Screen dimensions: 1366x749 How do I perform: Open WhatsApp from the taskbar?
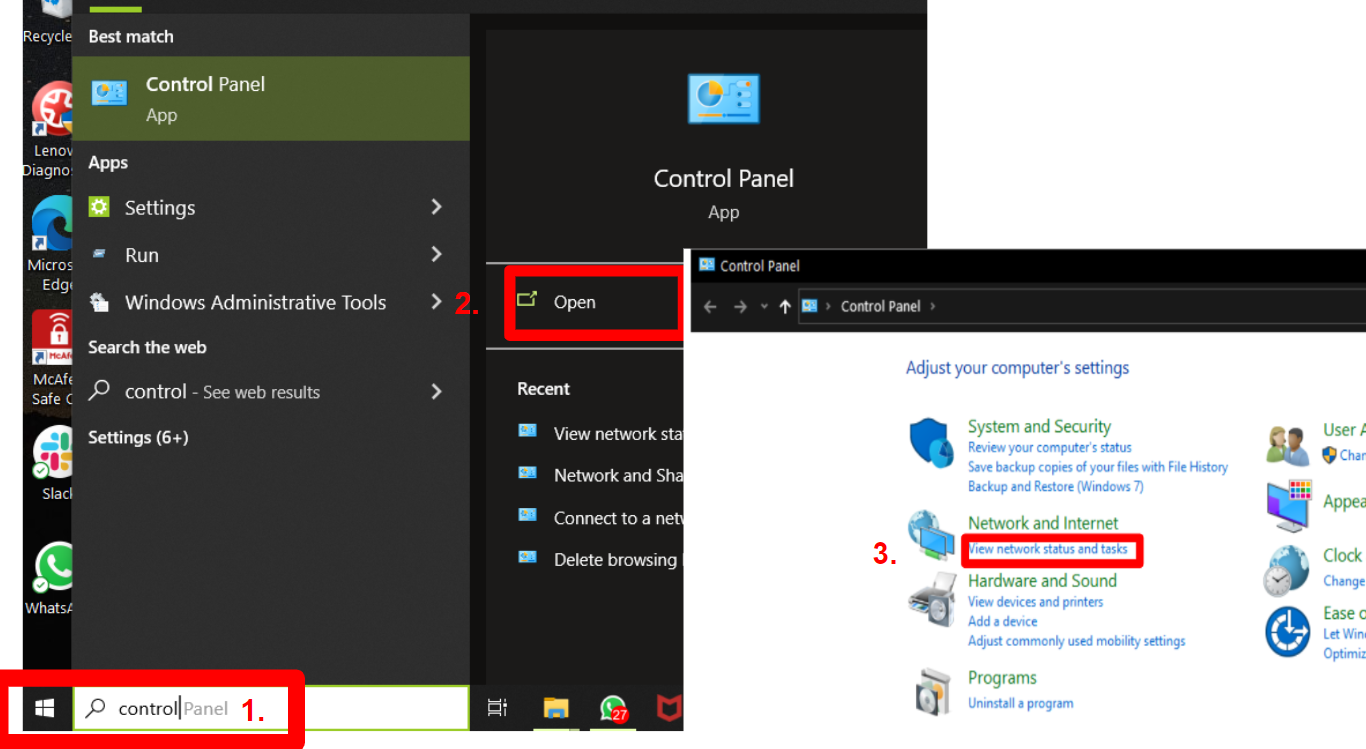[613, 708]
